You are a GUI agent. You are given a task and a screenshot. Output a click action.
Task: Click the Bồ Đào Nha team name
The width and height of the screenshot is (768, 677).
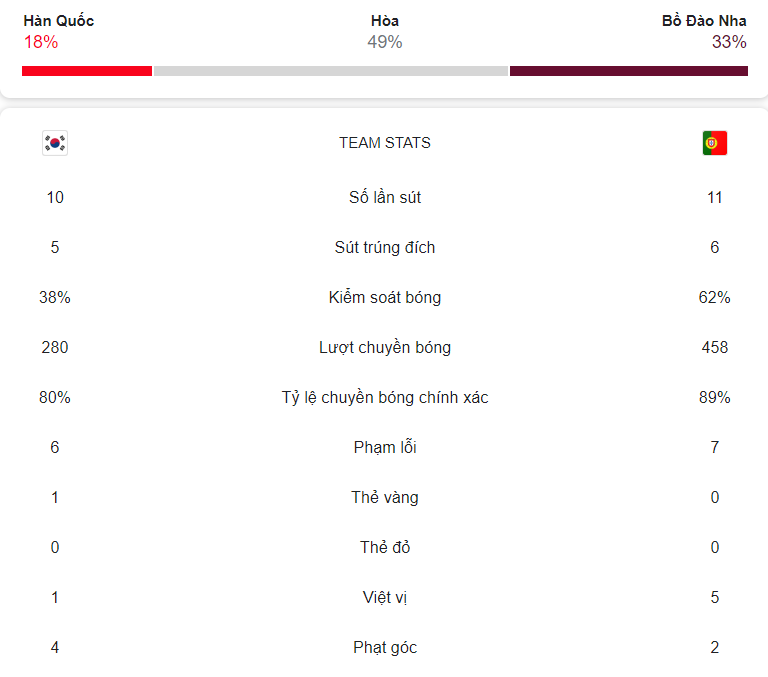[704, 21]
